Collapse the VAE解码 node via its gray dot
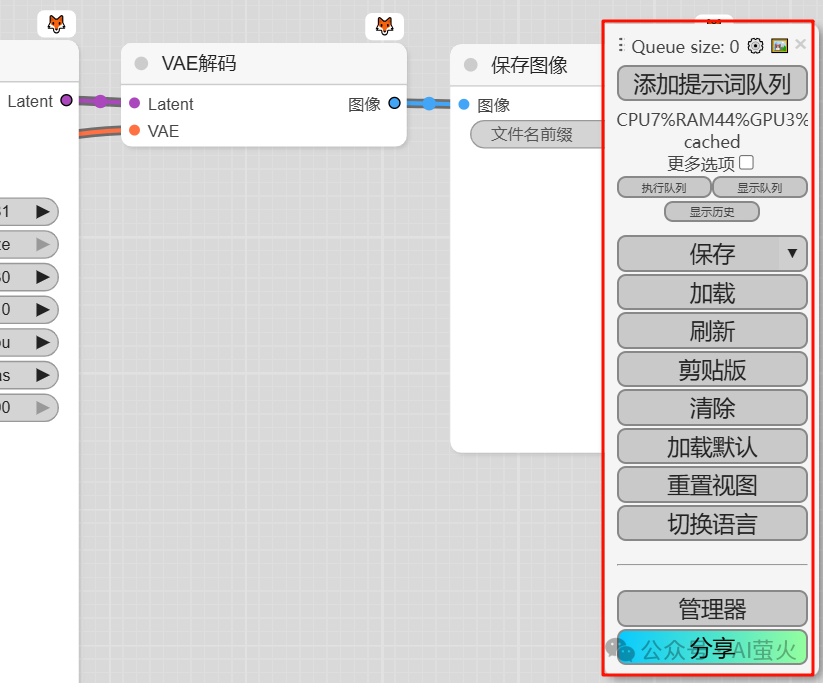 pos(141,63)
